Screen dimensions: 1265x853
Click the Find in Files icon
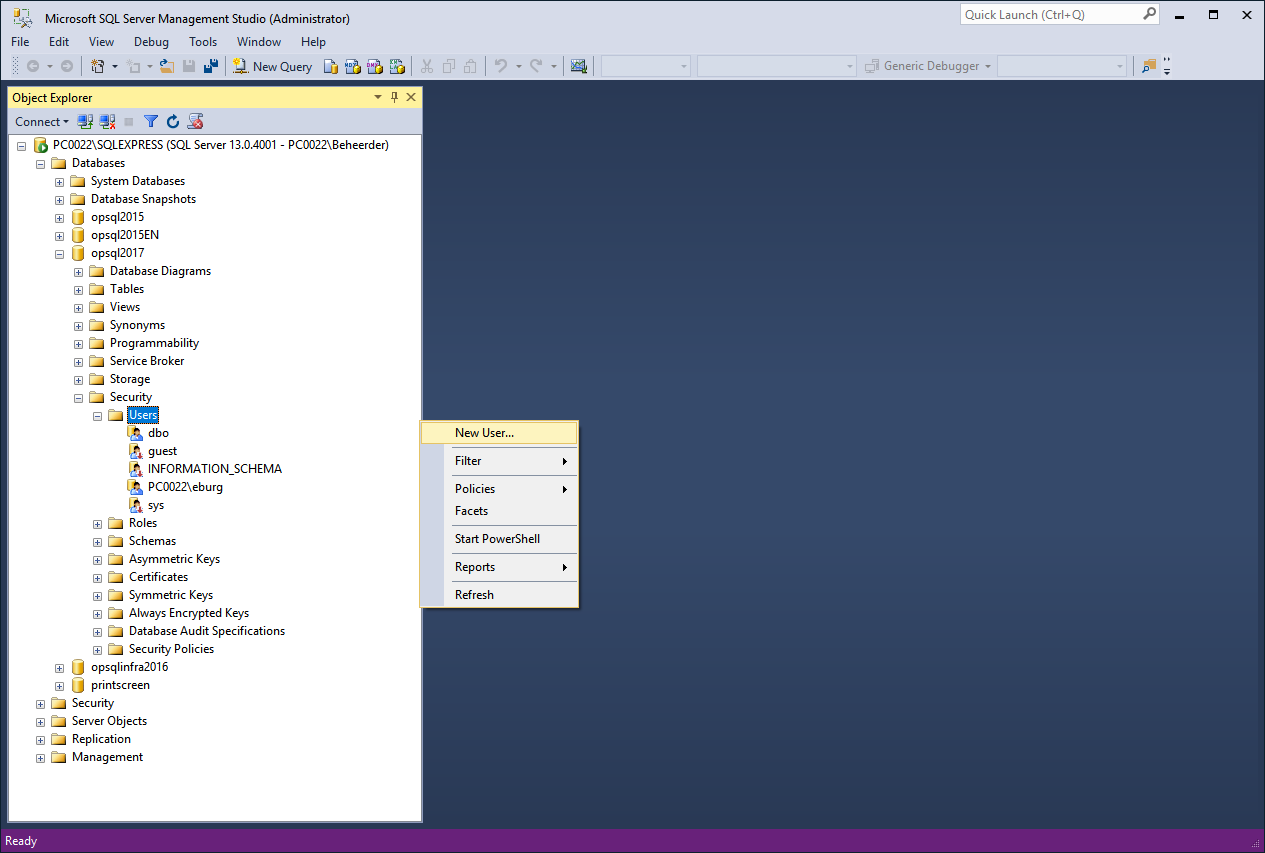click(1149, 66)
